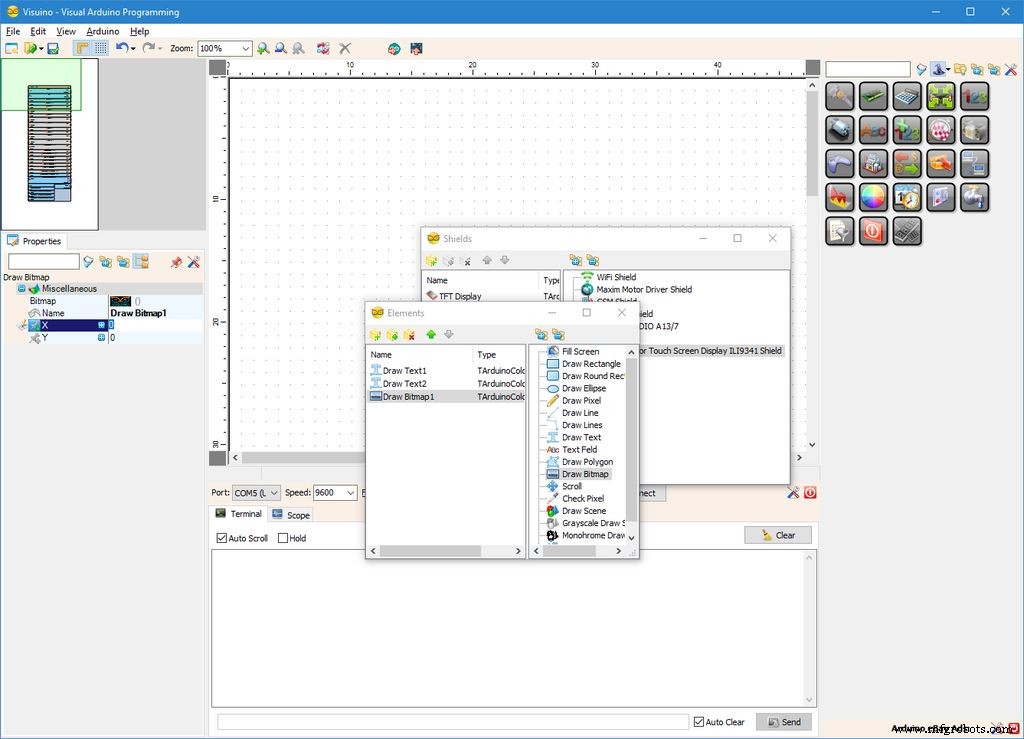Open the Arduino menu
This screenshot has height=739, width=1024.
(103, 31)
